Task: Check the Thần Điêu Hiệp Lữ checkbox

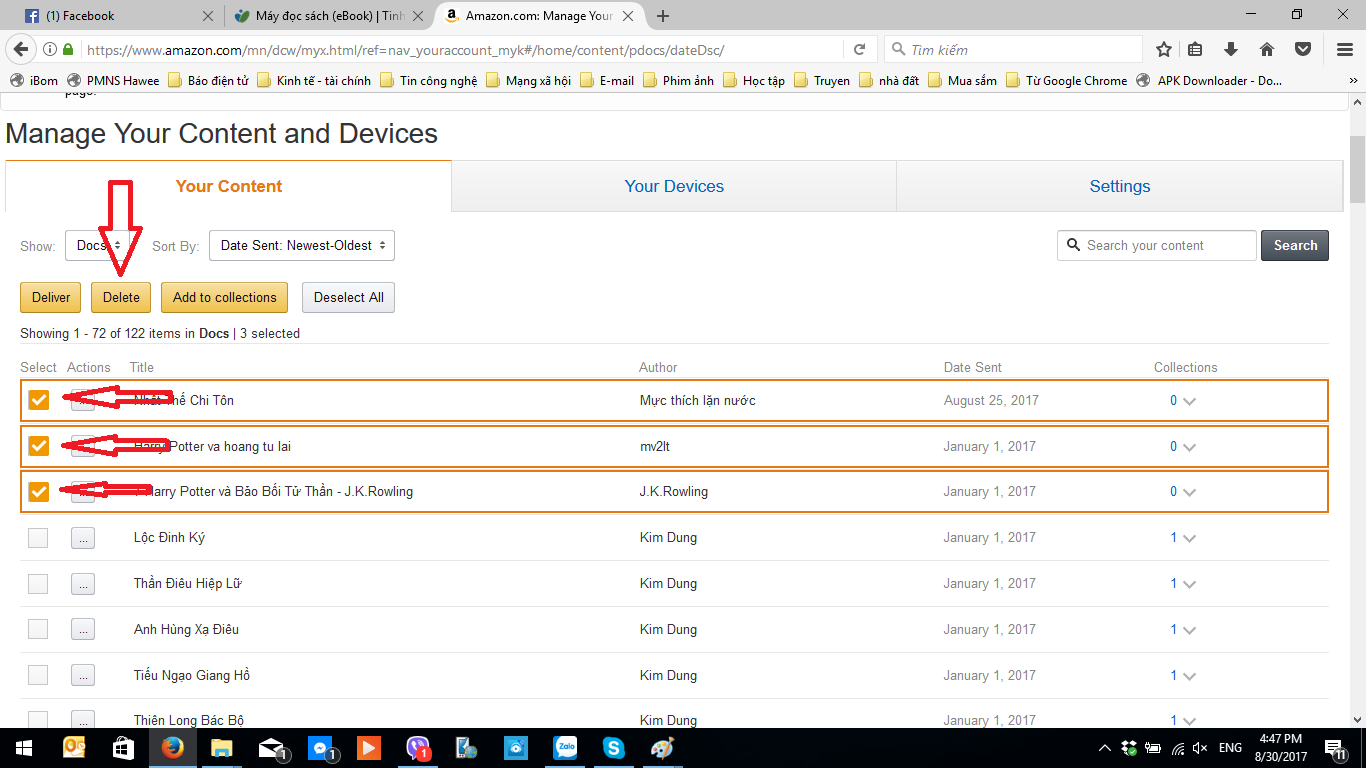Action: (38, 584)
